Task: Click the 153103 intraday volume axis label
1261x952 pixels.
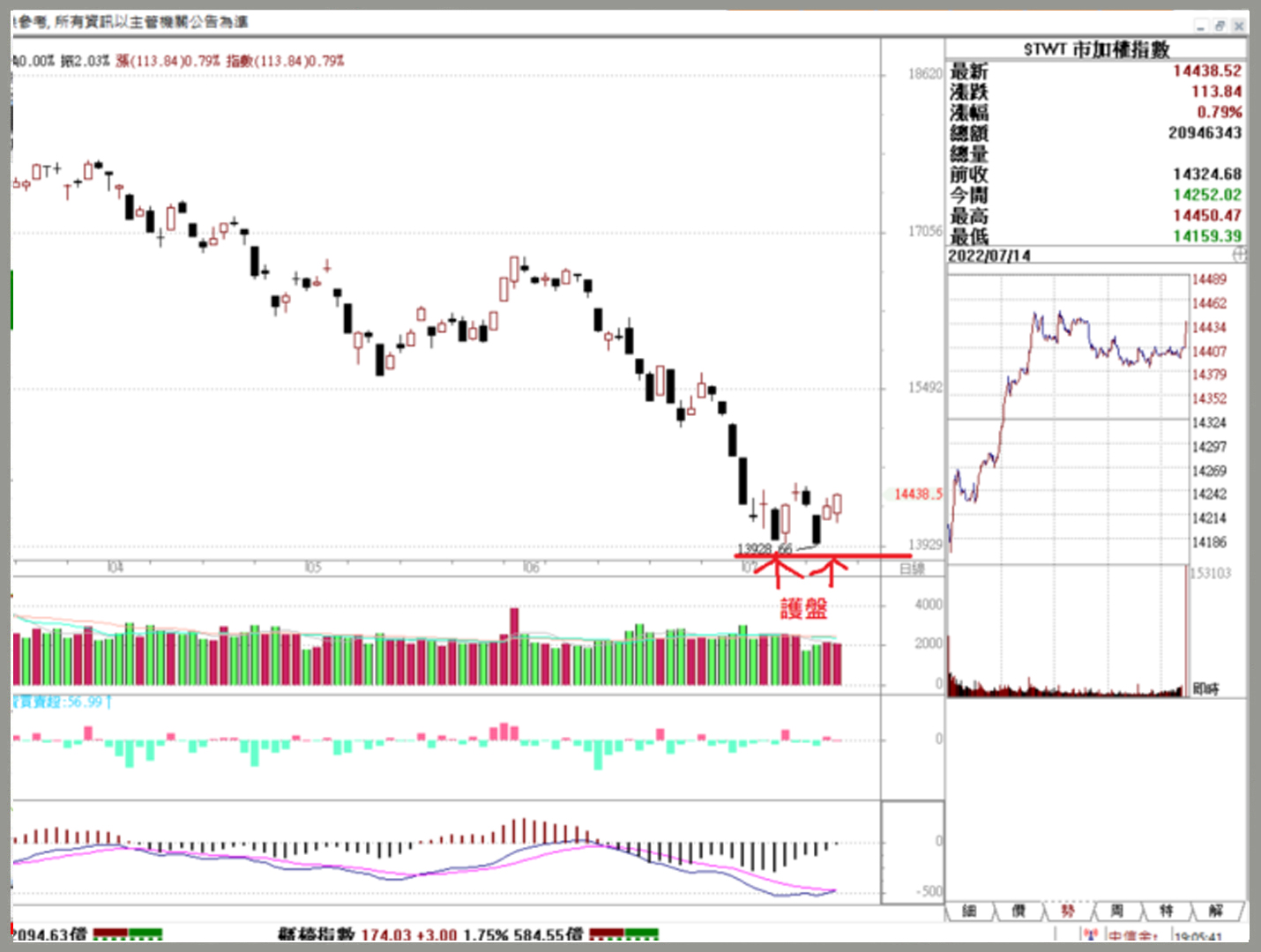Action: click(1211, 573)
